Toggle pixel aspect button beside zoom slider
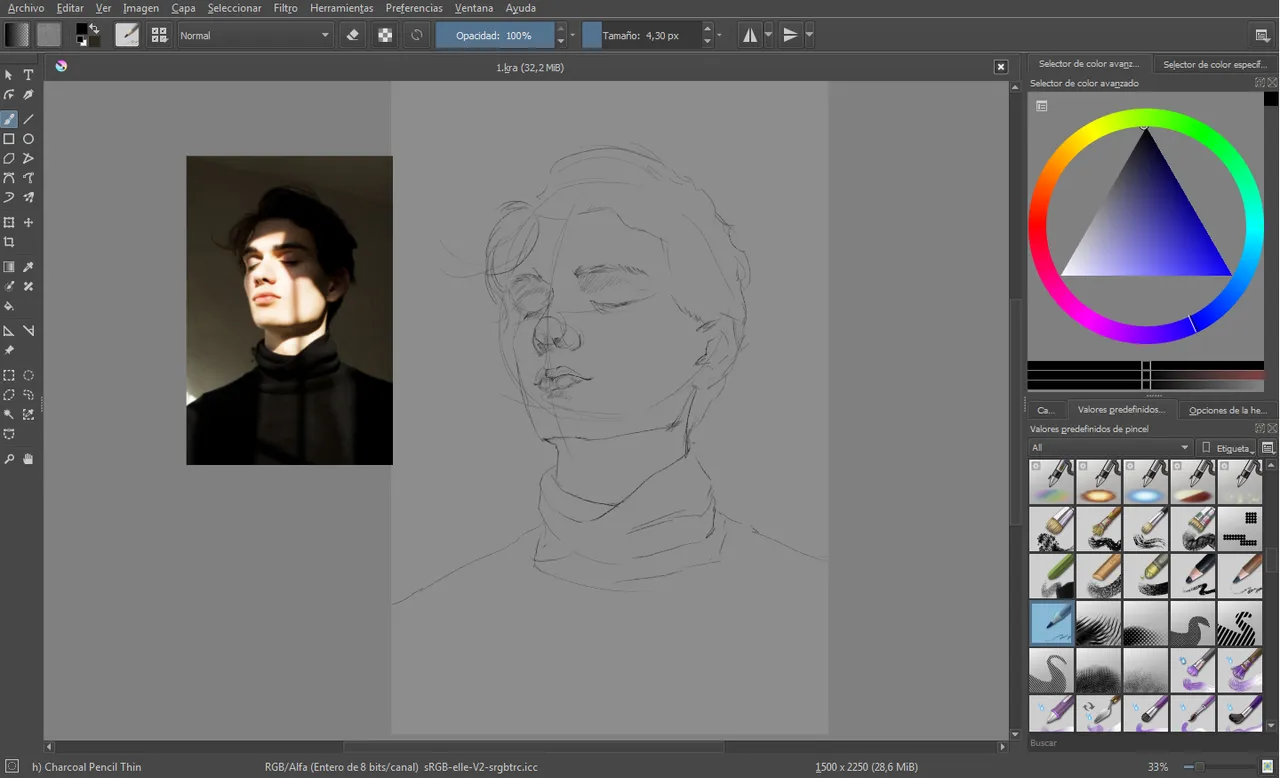Viewport: 1280px width, 778px height. coord(1267,767)
